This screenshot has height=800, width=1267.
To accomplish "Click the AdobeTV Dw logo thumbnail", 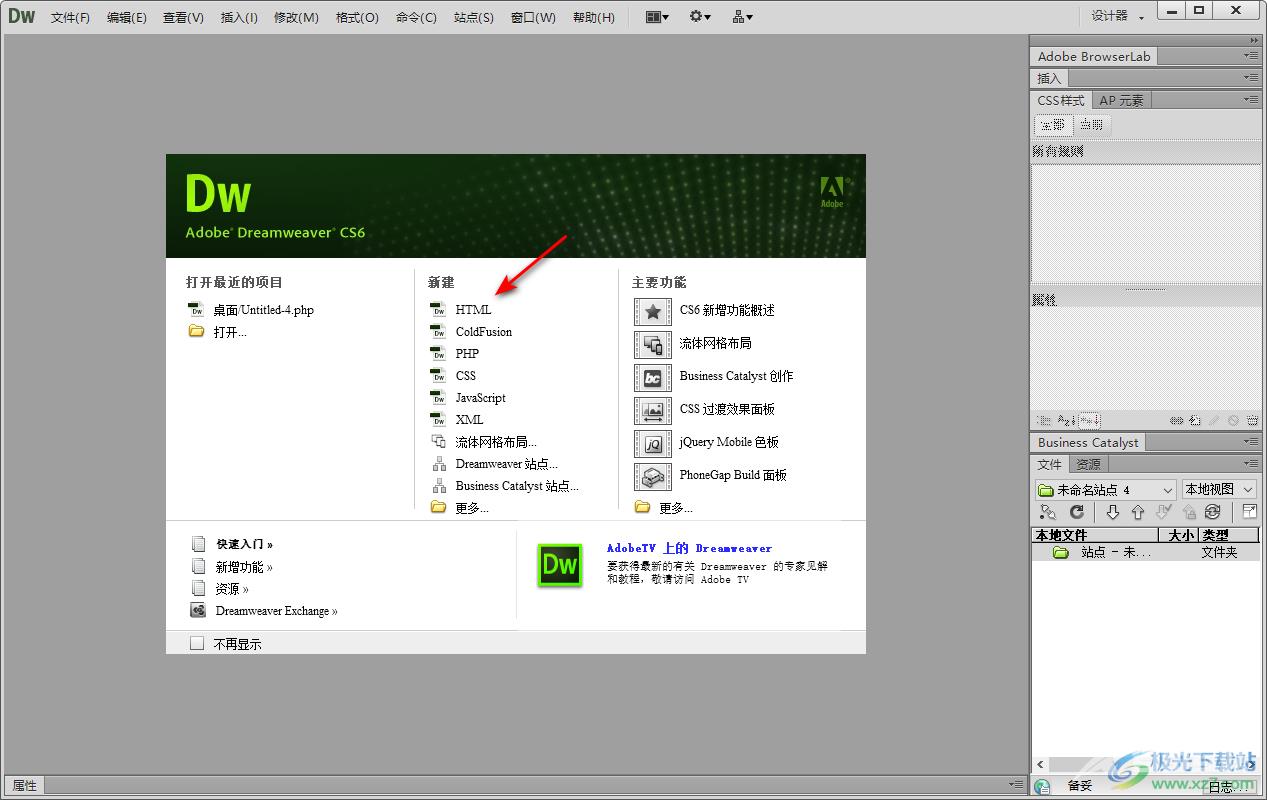I will 560,565.
